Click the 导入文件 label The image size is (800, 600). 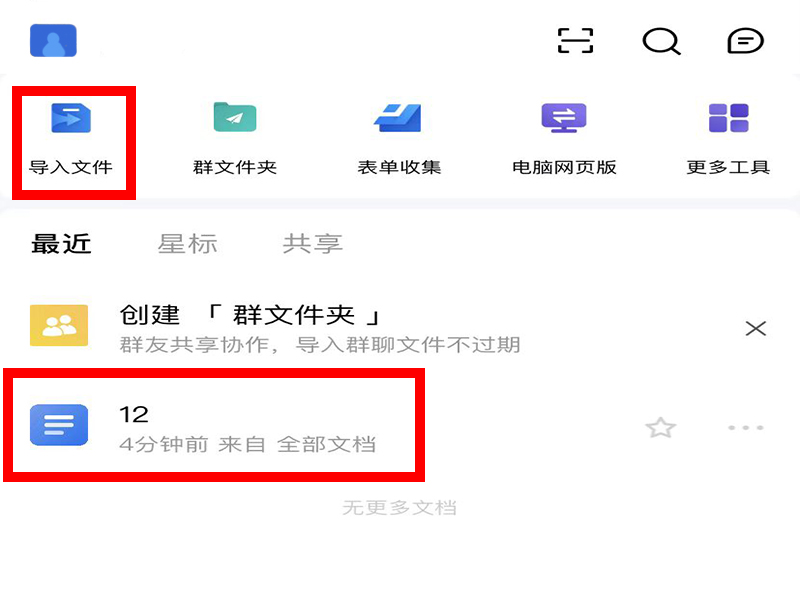[x=70, y=167]
